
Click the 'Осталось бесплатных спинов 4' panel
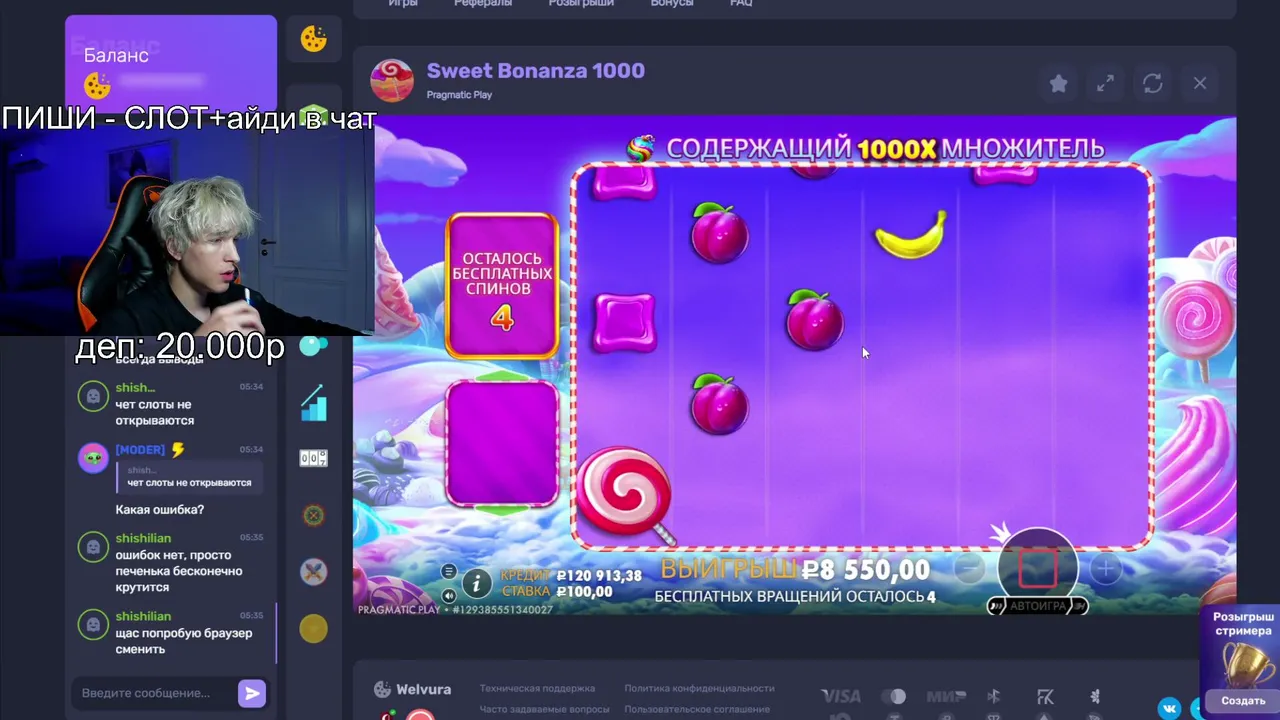(x=502, y=286)
